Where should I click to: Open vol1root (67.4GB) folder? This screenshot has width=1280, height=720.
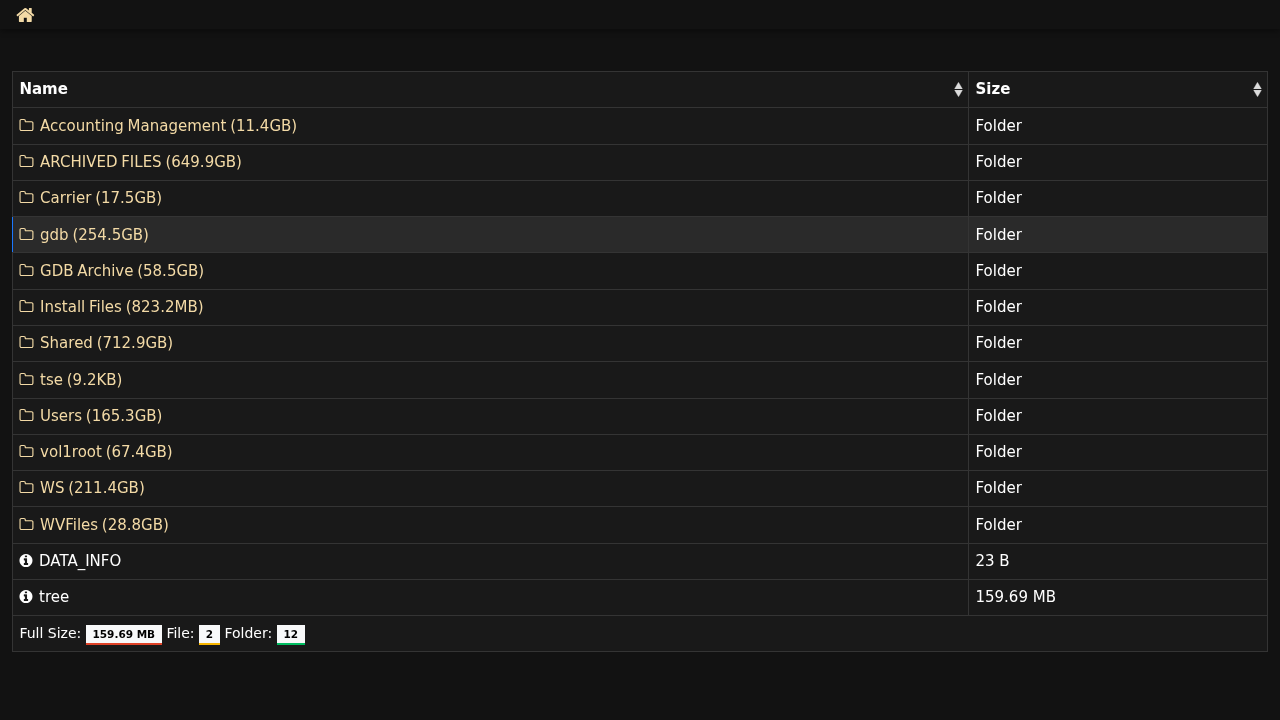(x=106, y=452)
